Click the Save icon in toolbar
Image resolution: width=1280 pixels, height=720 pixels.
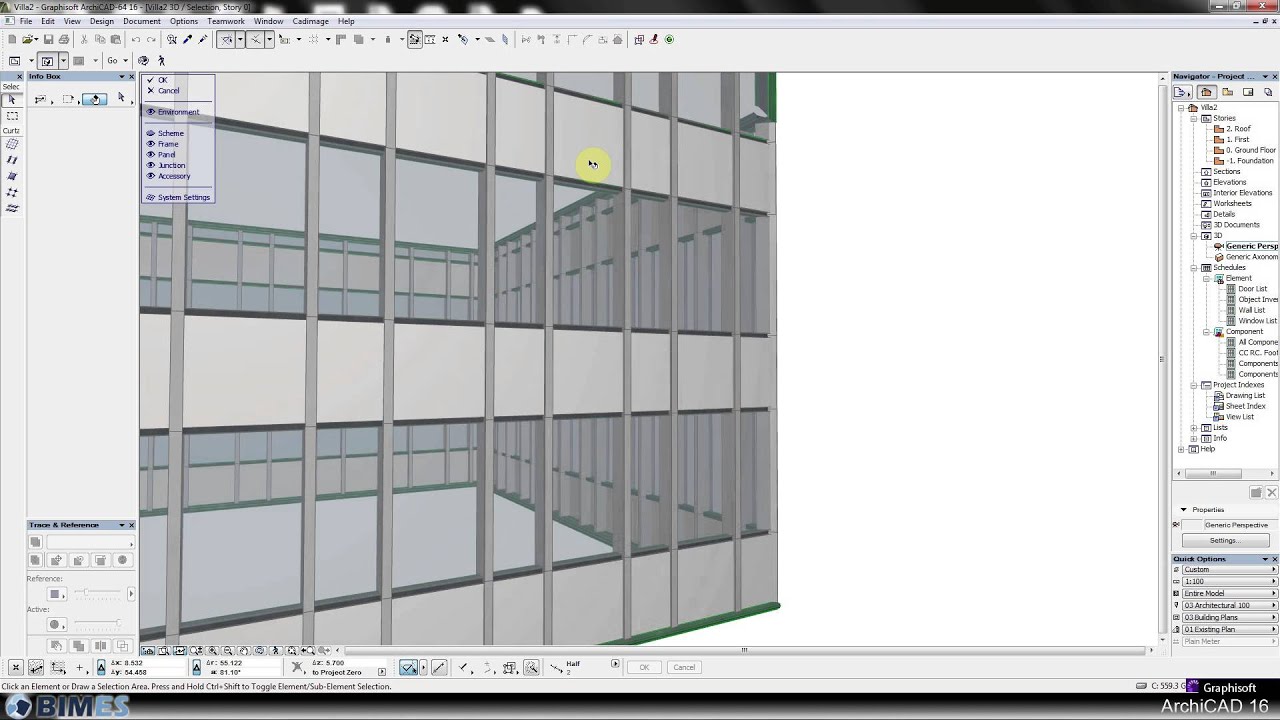pos(49,40)
